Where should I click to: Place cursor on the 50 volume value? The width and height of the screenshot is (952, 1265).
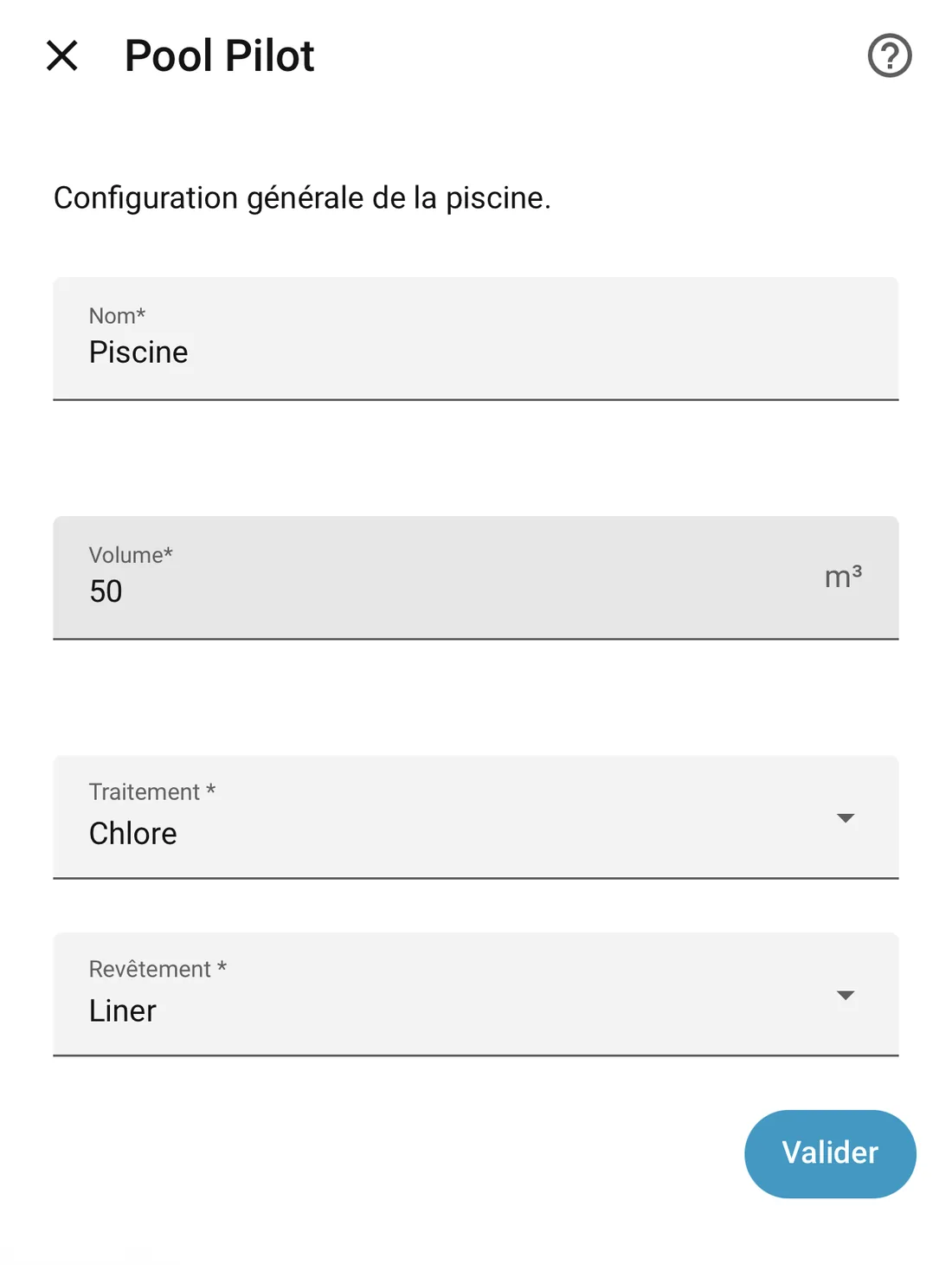[x=106, y=591]
